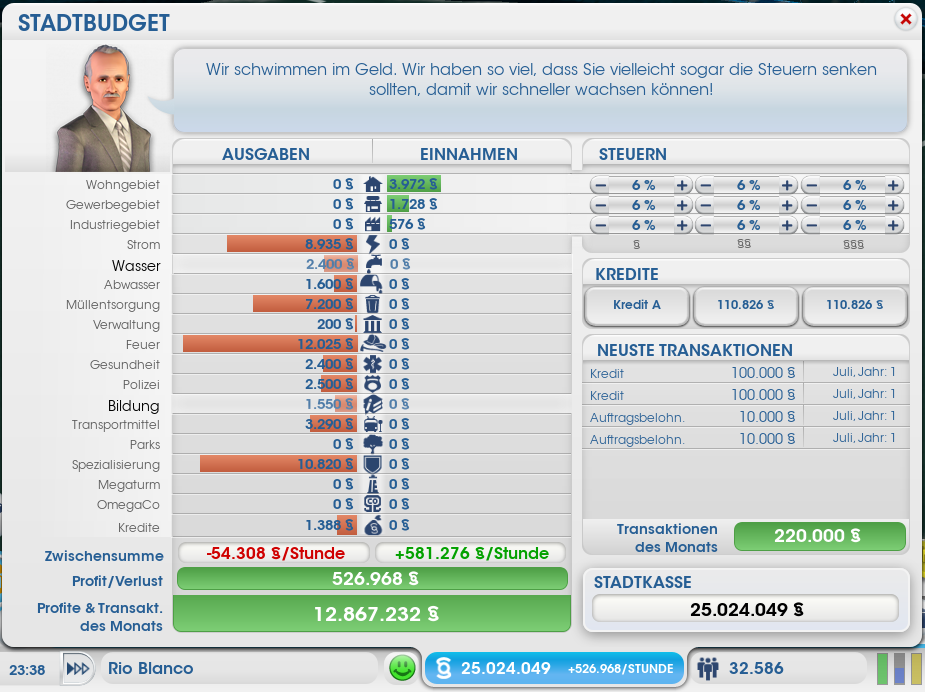The image size is (925, 692).
Task: Click the water faucet Wasser icon
Action: (x=372, y=264)
